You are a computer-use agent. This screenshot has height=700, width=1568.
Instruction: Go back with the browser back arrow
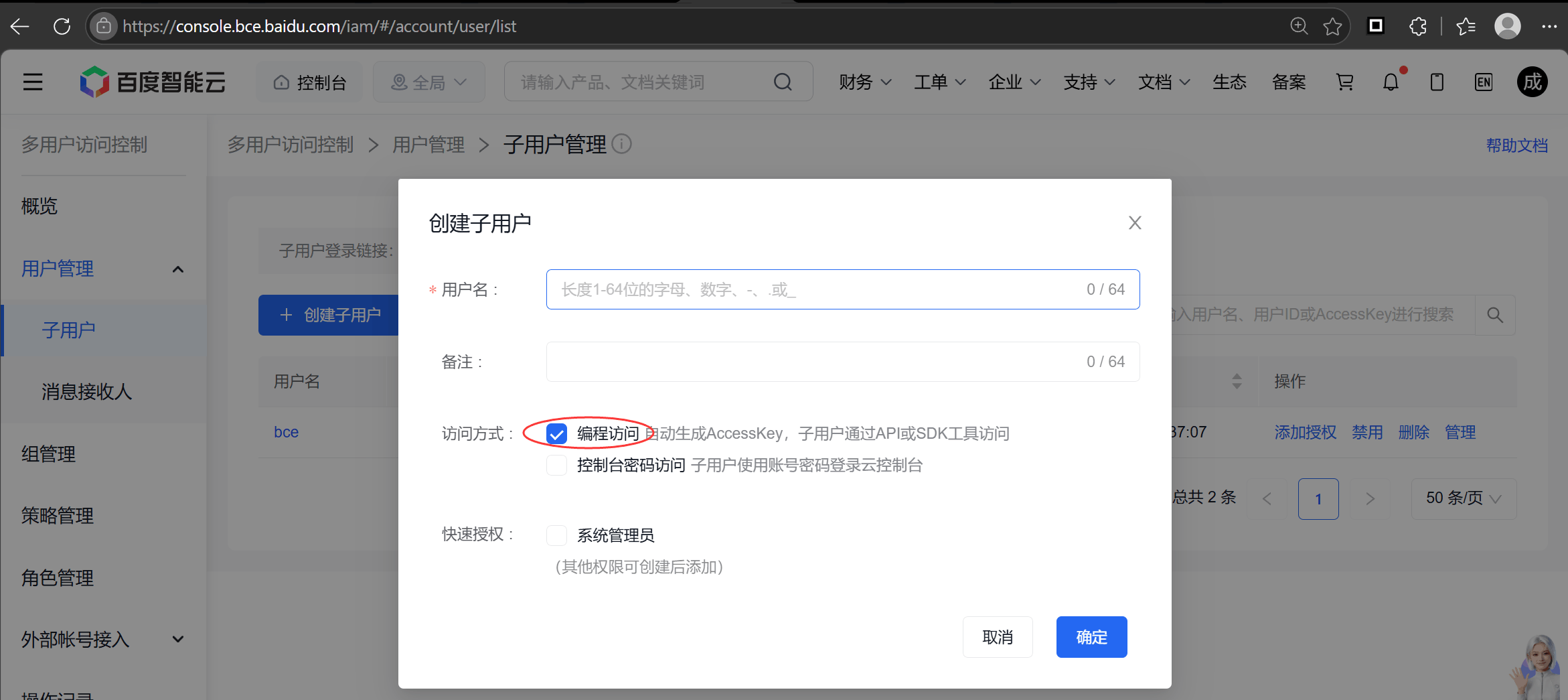pyautogui.click(x=20, y=26)
